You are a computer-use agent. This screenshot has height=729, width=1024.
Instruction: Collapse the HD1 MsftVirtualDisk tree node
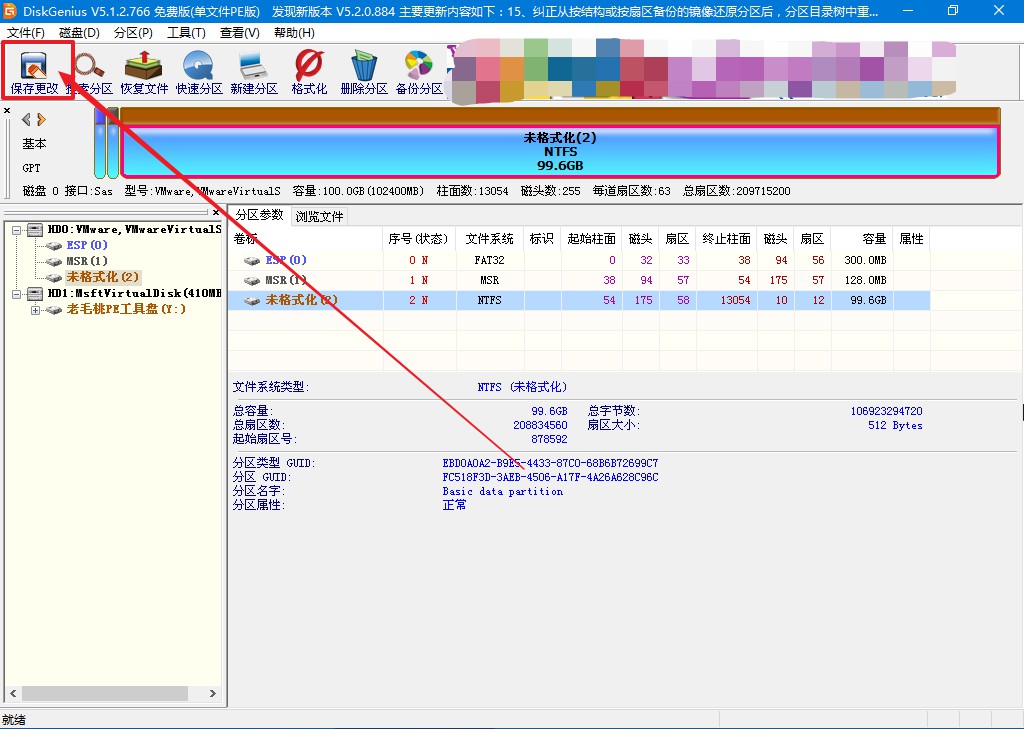(x=17, y=294)
